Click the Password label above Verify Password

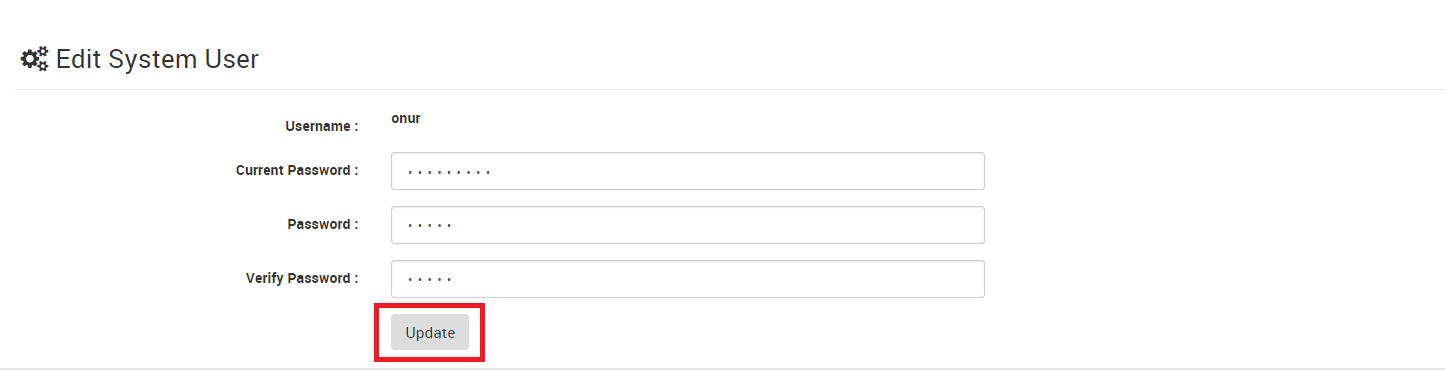tap(323, 225)
